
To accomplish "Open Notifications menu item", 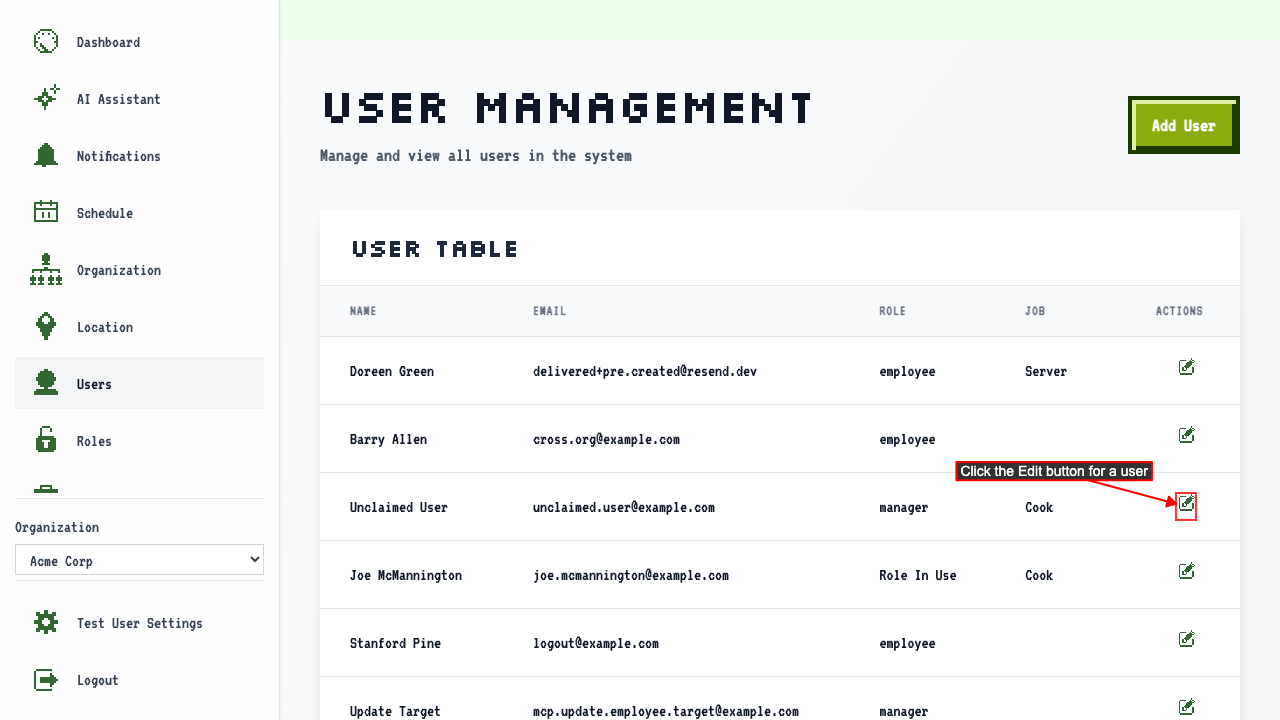I will [139, 156].
